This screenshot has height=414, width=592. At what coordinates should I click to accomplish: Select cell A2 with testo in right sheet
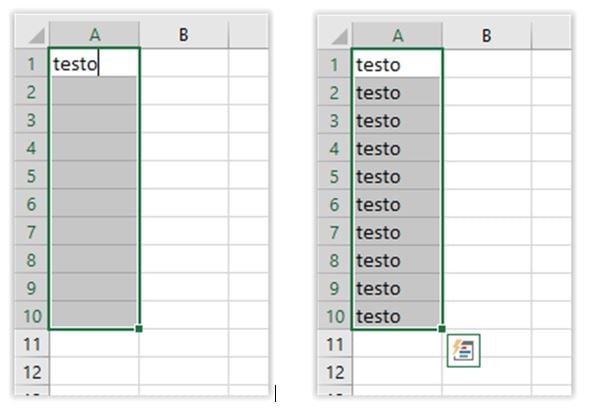pyautogui.click(x=397, y=92)
